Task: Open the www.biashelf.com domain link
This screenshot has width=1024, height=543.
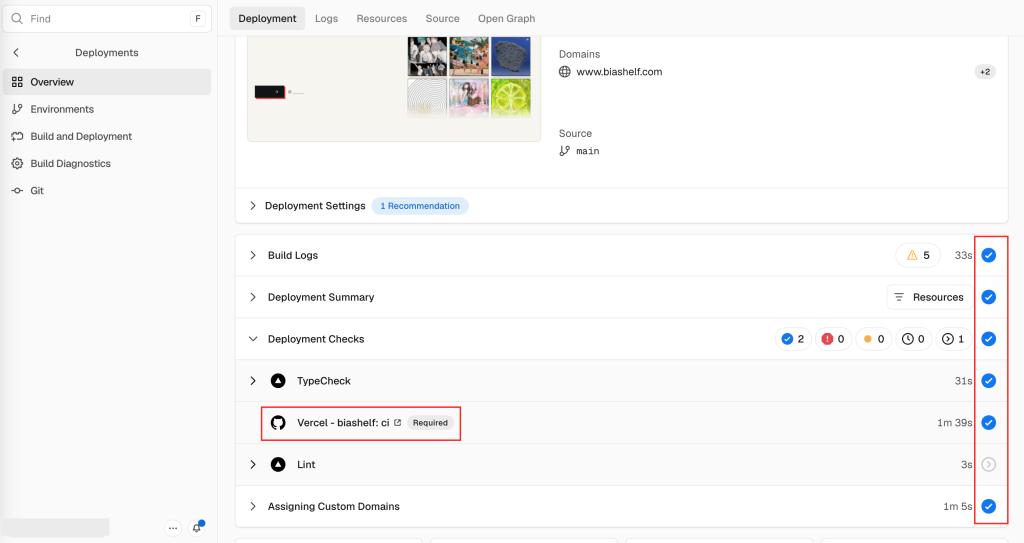Action: [x=619, y=72]
